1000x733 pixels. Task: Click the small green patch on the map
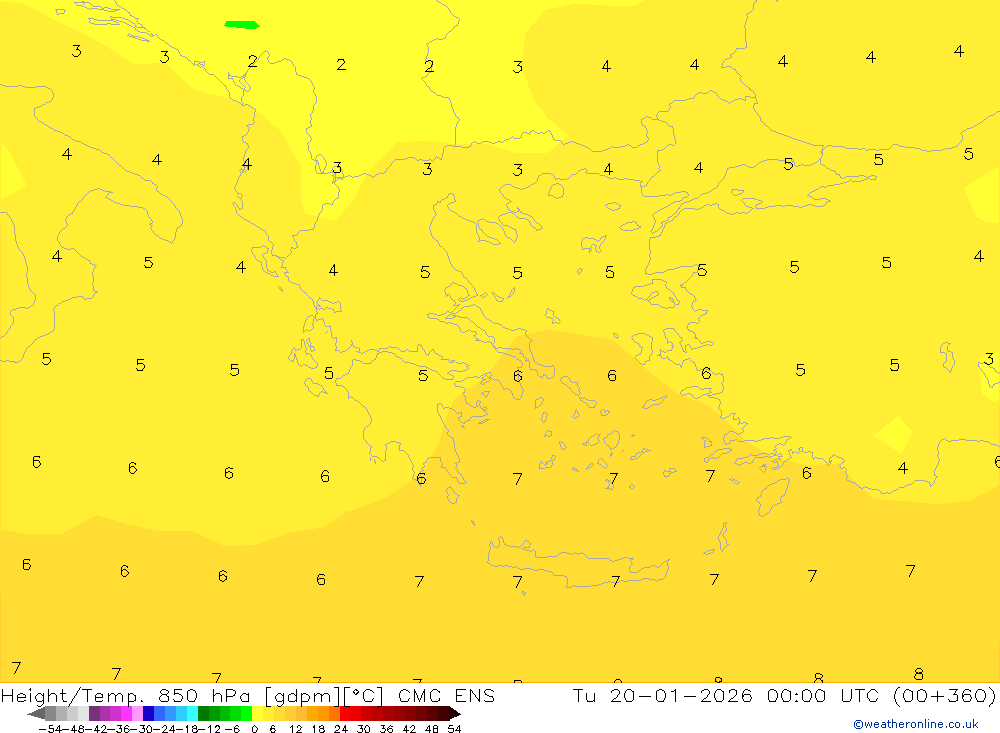click(242, 25)
